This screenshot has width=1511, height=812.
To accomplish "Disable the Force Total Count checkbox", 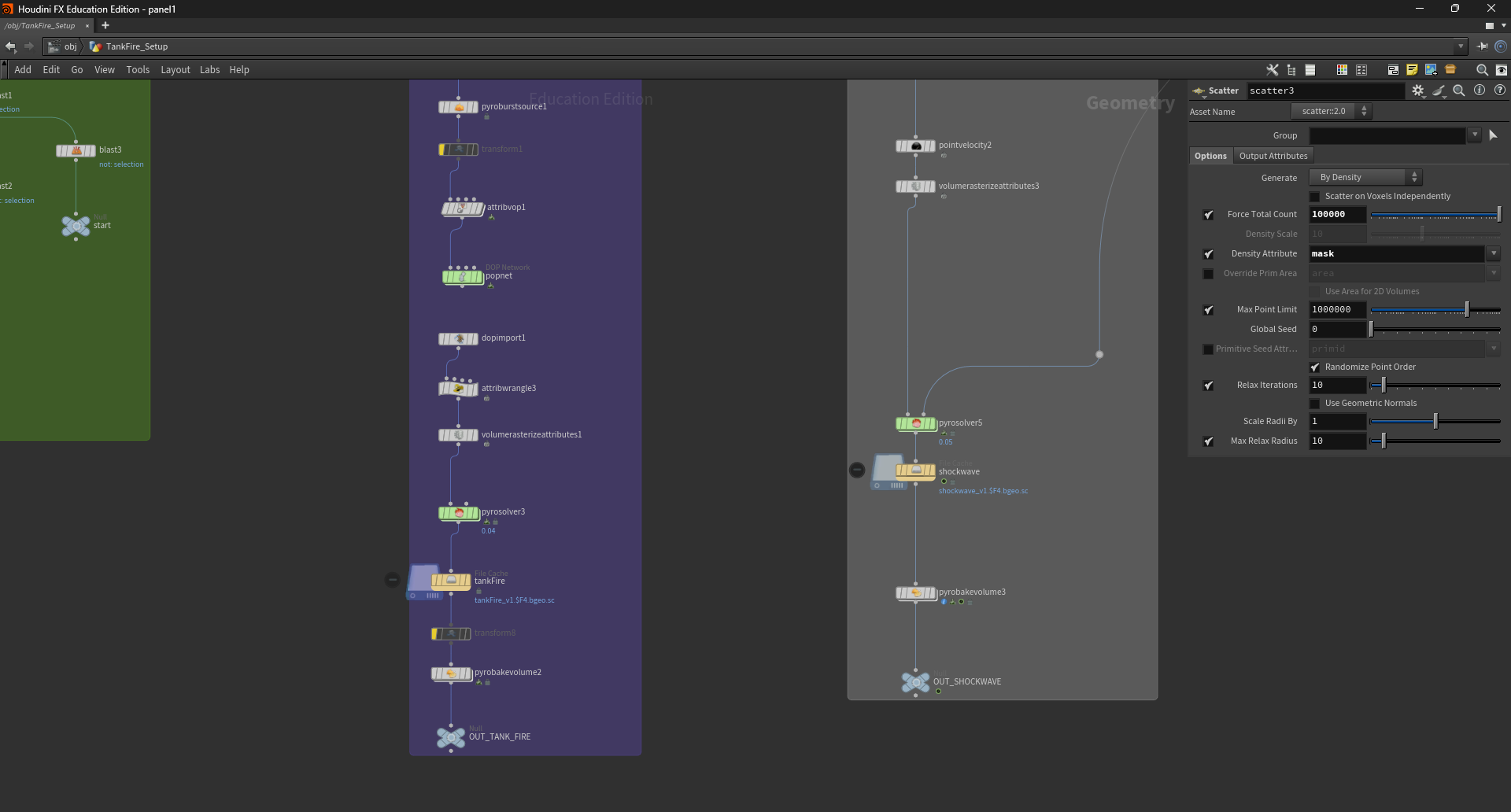I will coord(1209,215).
